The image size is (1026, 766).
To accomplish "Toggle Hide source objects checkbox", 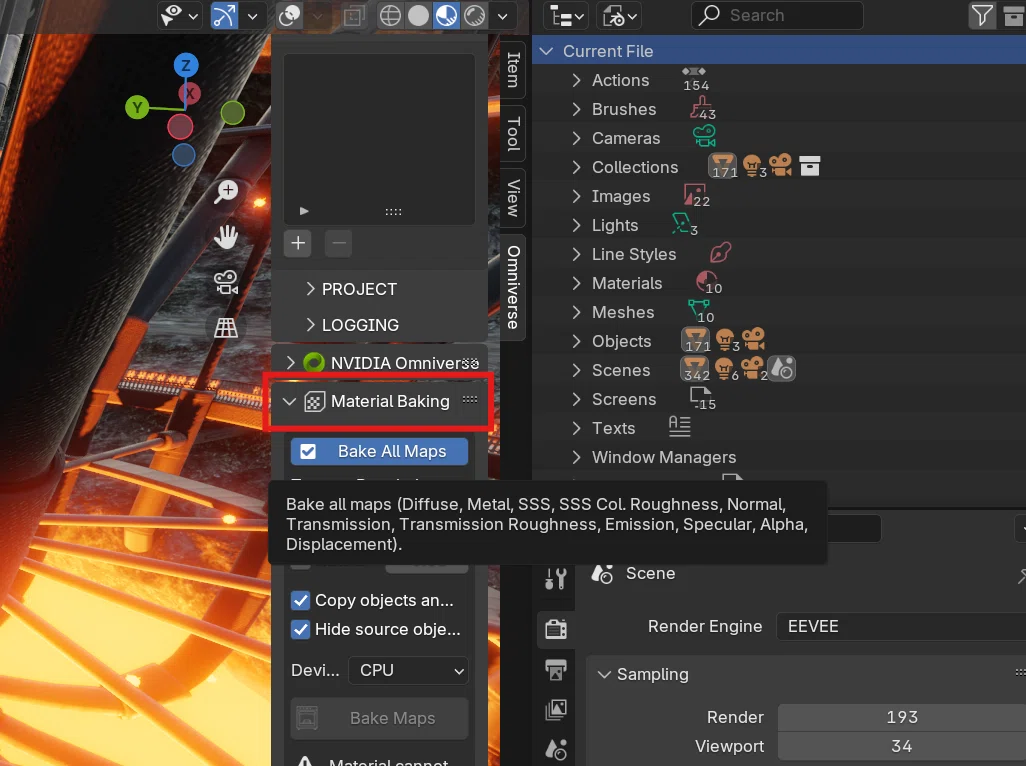I will tap(300, 629).
